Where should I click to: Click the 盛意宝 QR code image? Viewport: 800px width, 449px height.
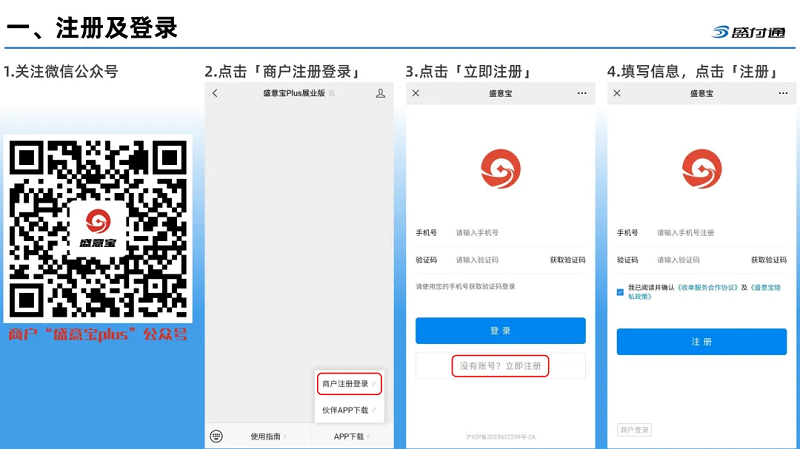click(98, 230)
